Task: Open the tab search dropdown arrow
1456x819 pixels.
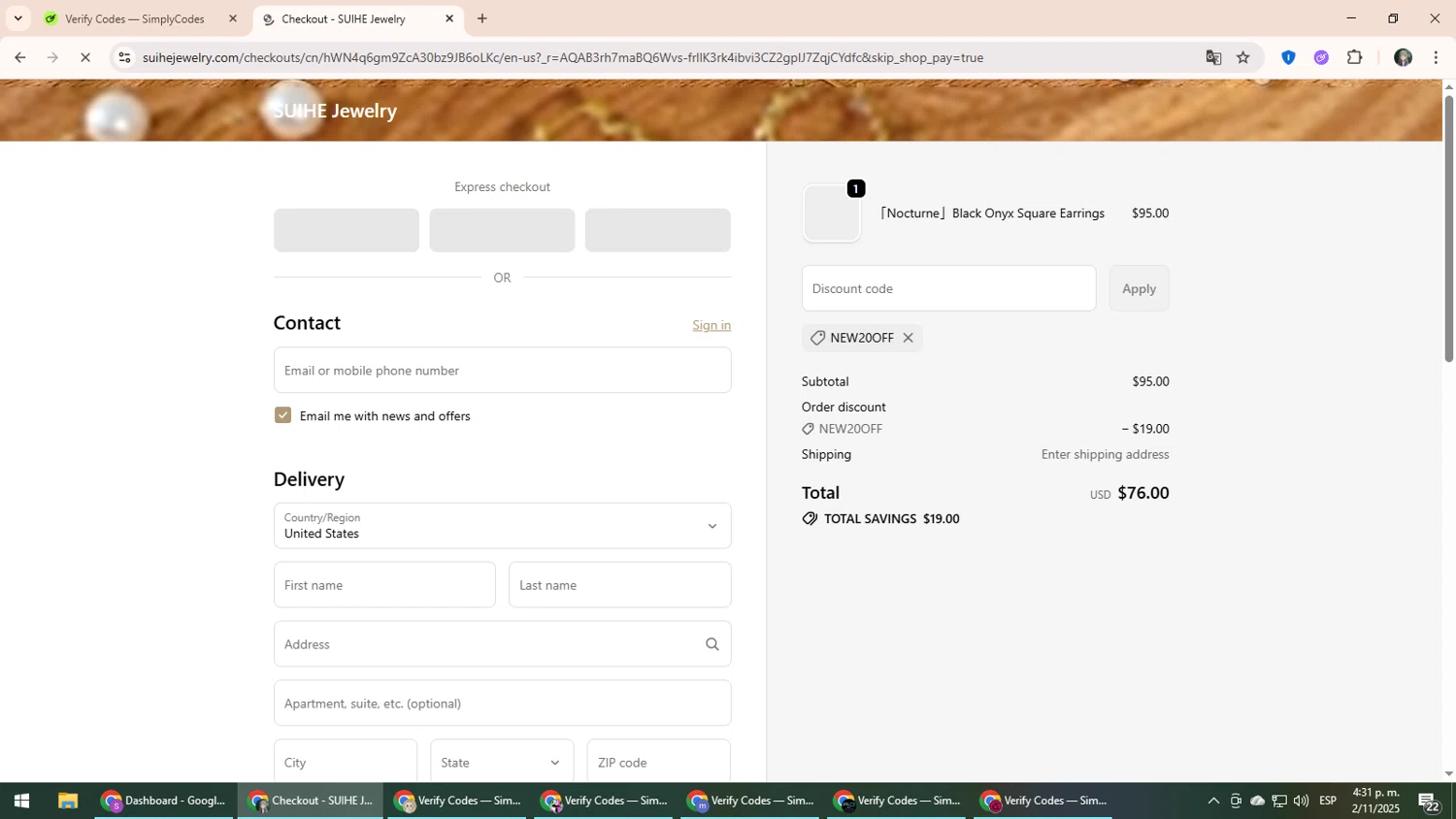Action: pos(17,18)
